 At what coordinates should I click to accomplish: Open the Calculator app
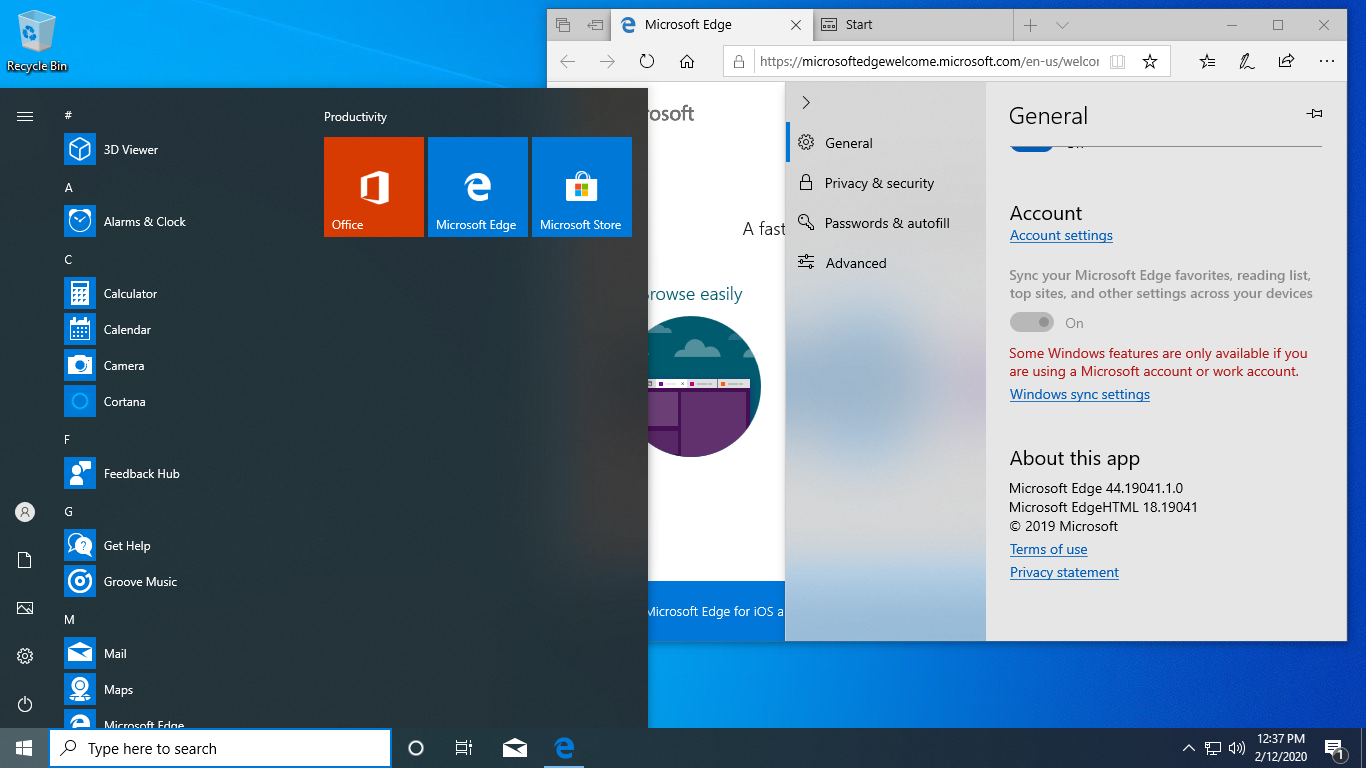coord(180,294)
